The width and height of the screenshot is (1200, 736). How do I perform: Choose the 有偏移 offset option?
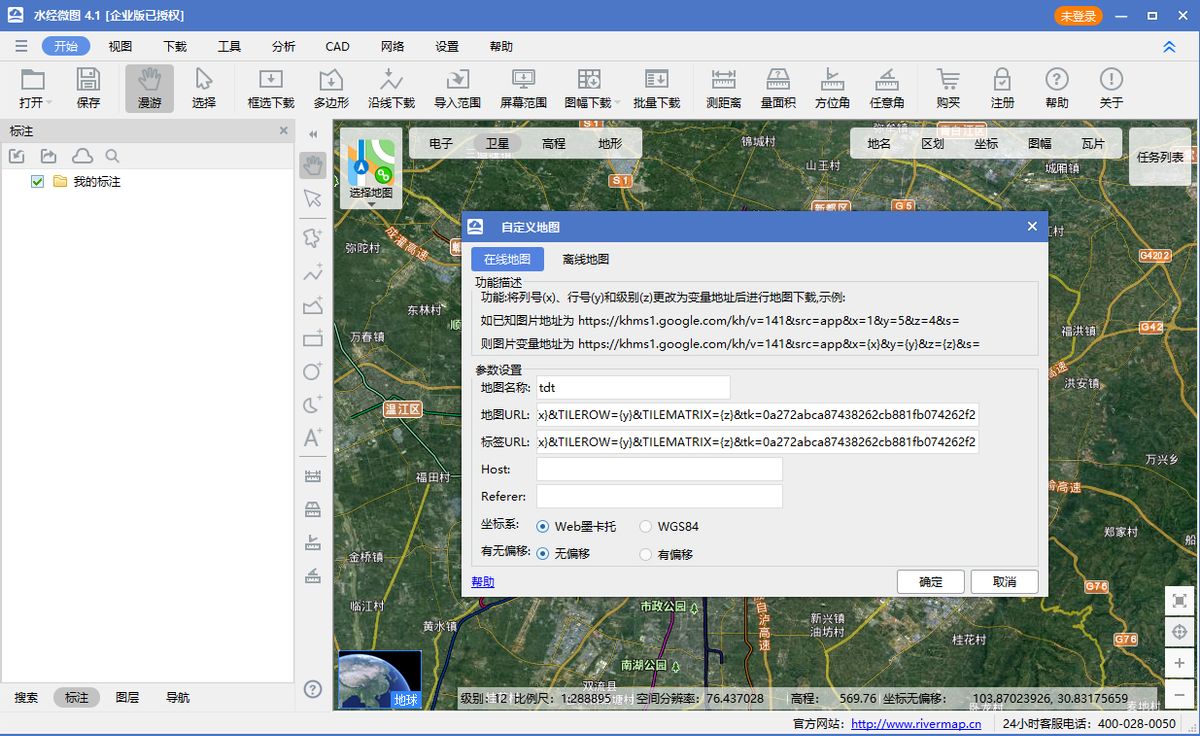[646, 553]
